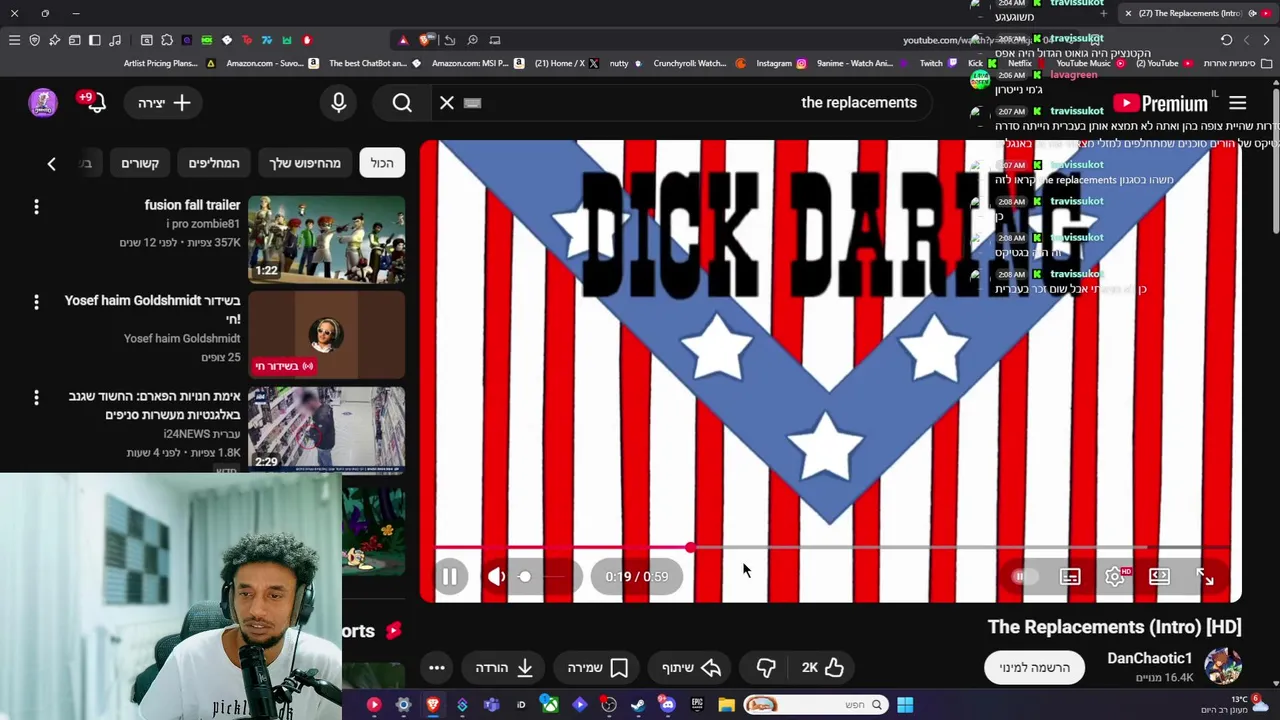Open File Explorer from the taskbar
The width and height of the screenshot is (1280, 720).
click(726, 705)
